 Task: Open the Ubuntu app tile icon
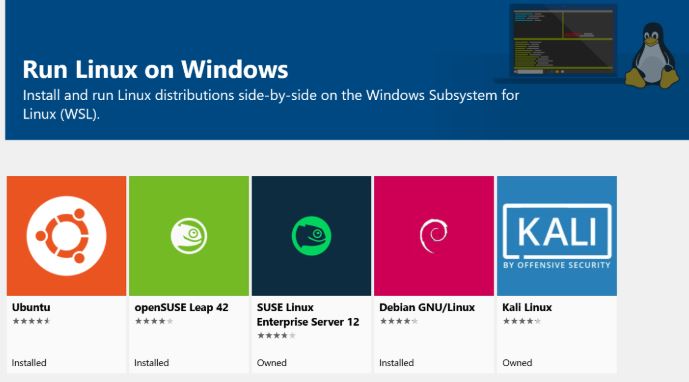(x=66, y=236)
